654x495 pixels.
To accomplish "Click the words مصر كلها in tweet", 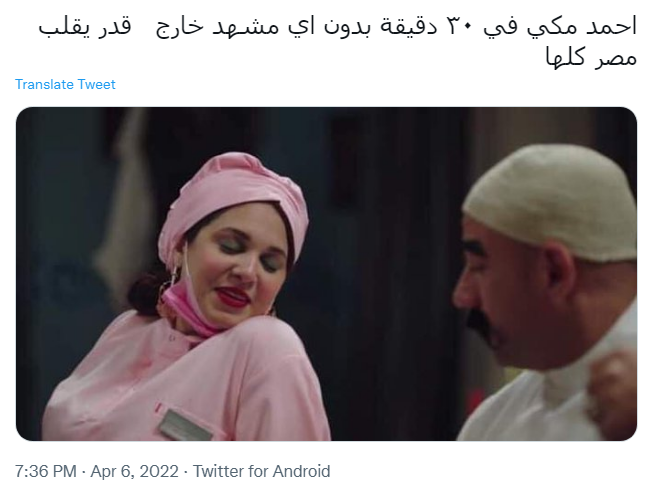I will (x=591, y=57).
